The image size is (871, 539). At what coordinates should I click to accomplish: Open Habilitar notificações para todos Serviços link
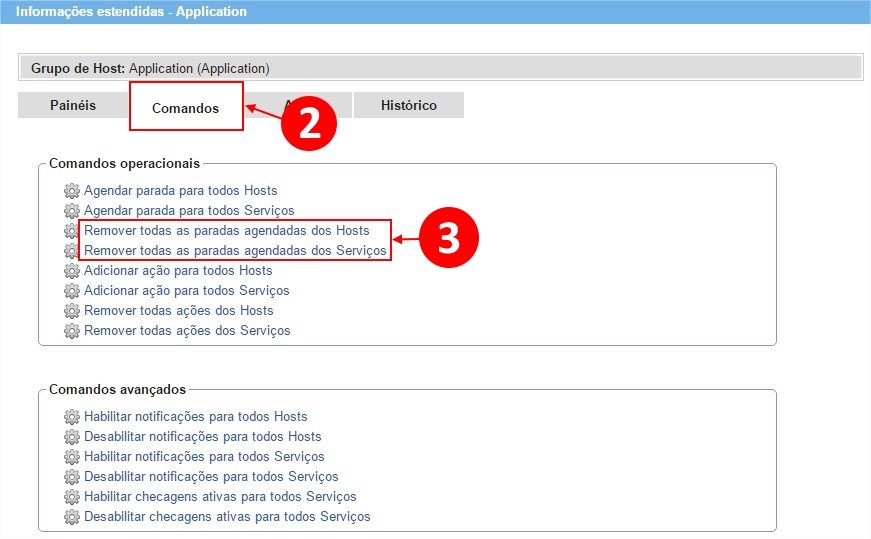click(204, 457)
